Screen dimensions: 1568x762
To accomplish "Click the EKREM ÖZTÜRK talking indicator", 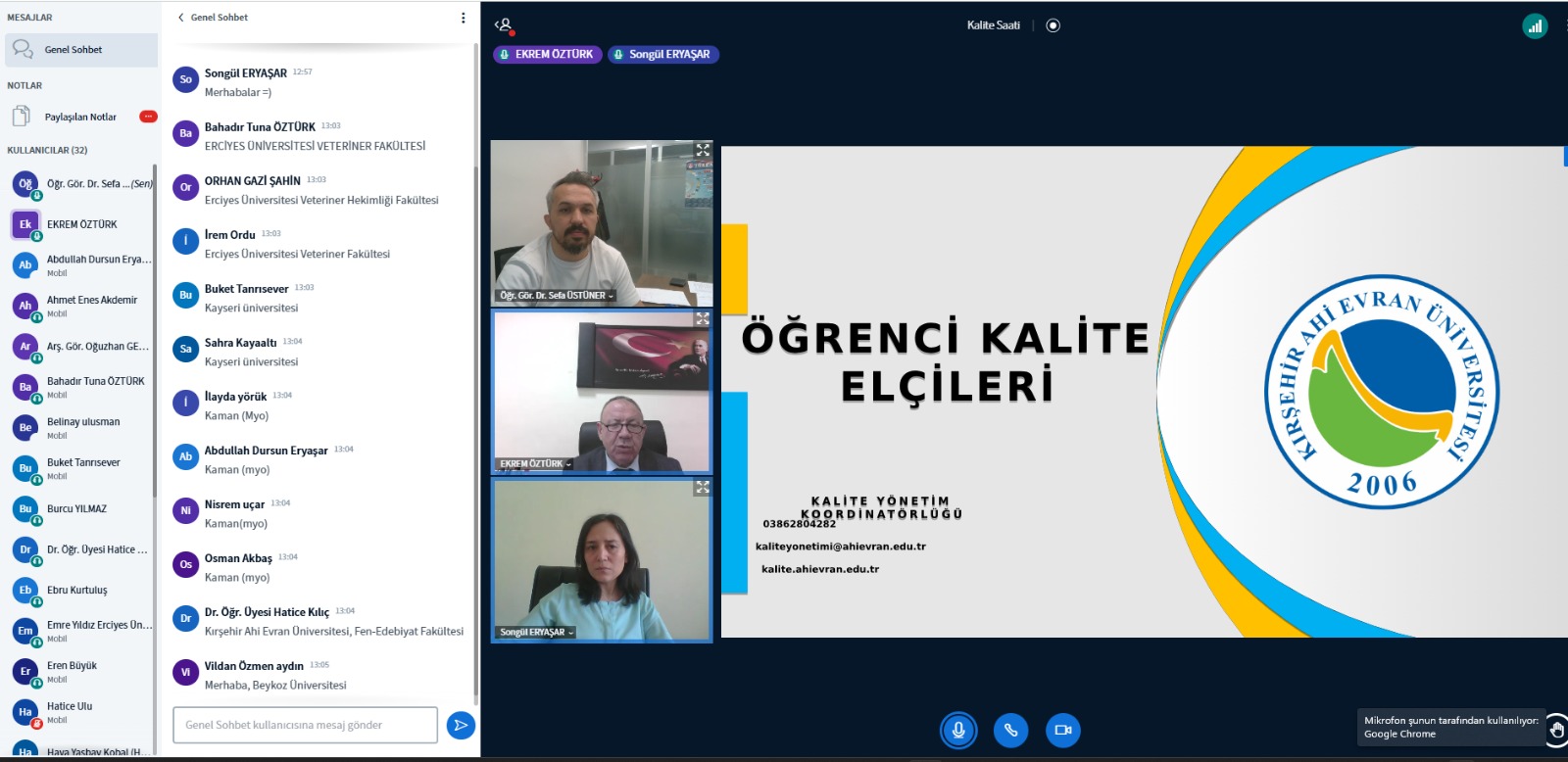I will pos(548,55).
